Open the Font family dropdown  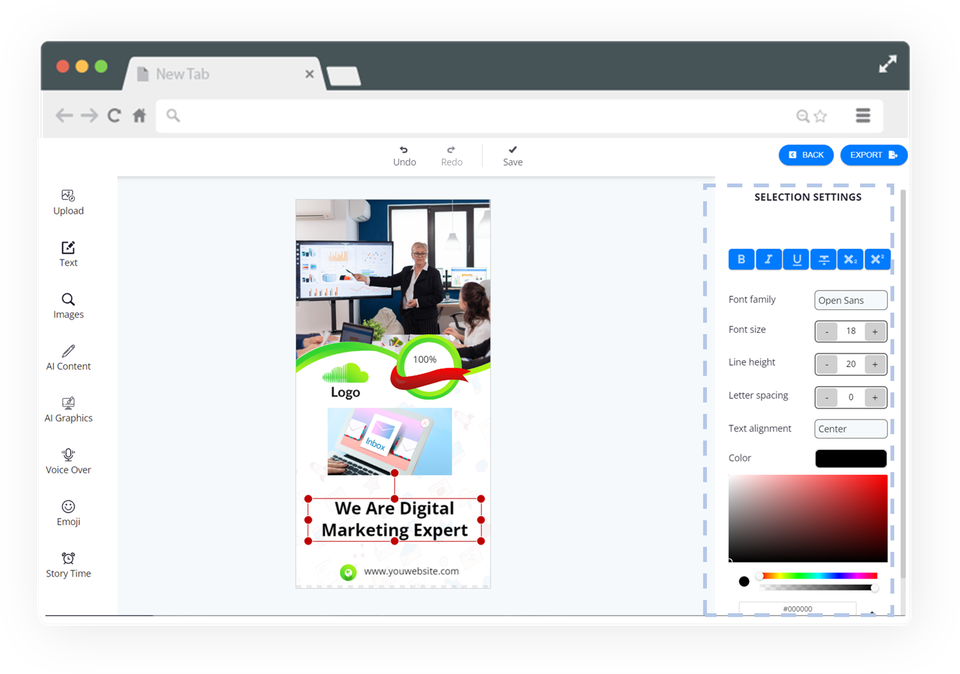(x=850, y=300)
